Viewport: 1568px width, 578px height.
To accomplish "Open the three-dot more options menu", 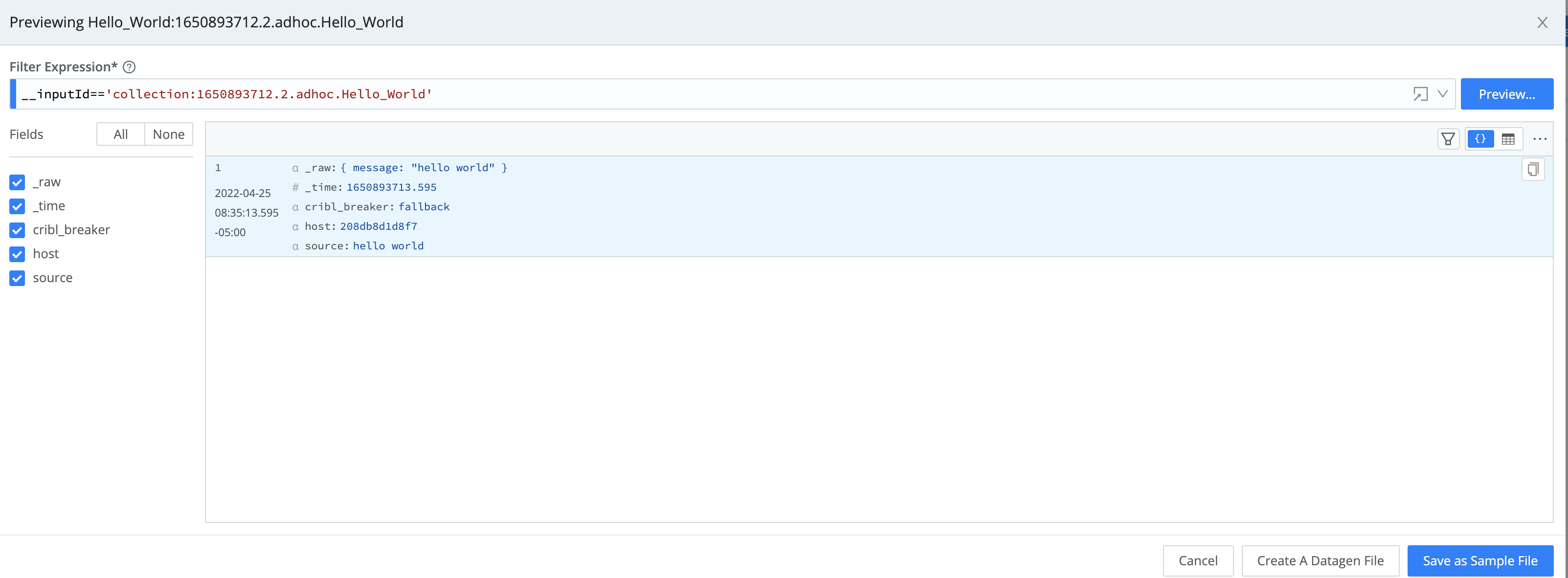I will (x=1540, y=139).
